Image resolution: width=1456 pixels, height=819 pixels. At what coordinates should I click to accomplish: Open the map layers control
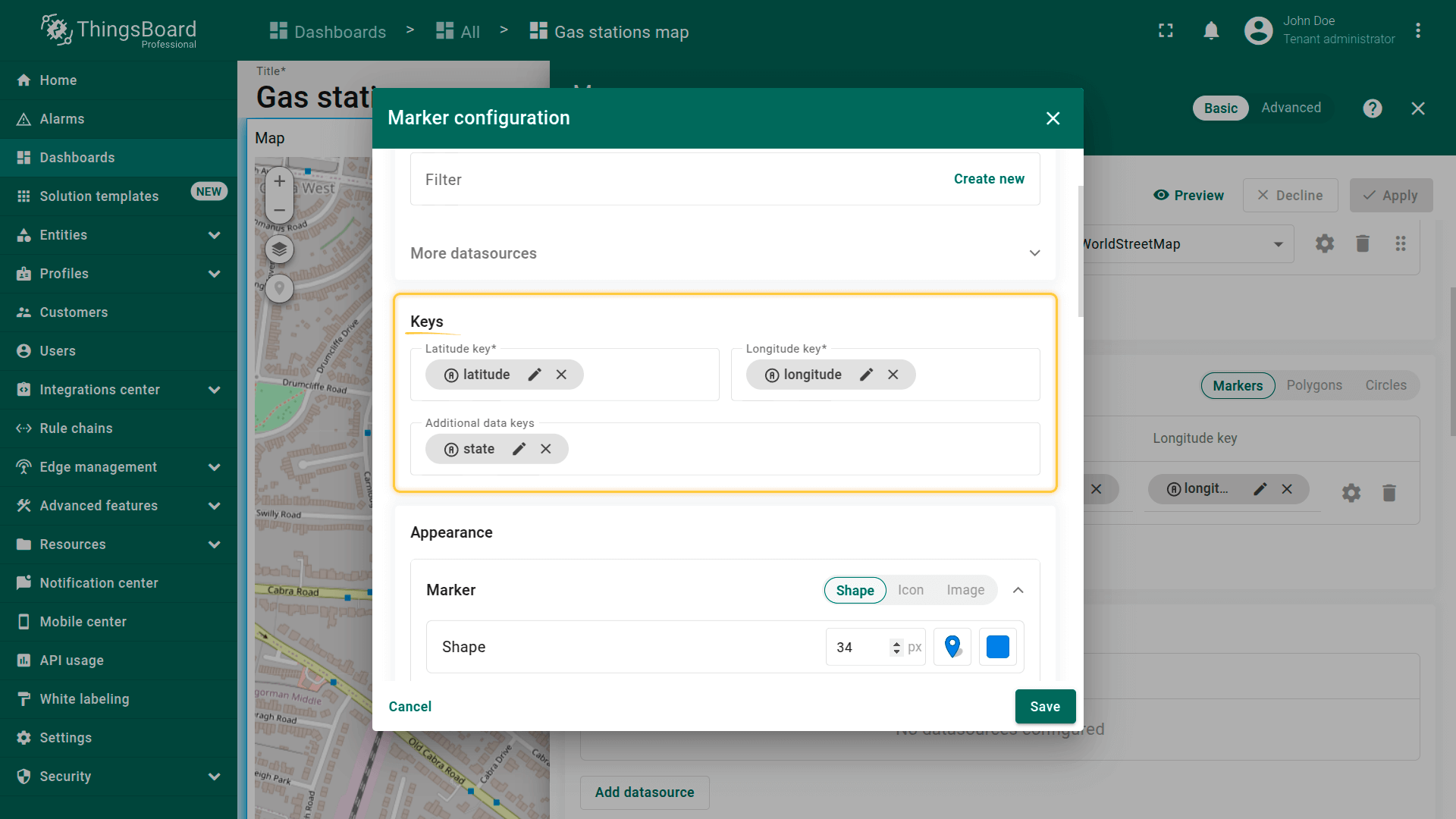(279, 249)
